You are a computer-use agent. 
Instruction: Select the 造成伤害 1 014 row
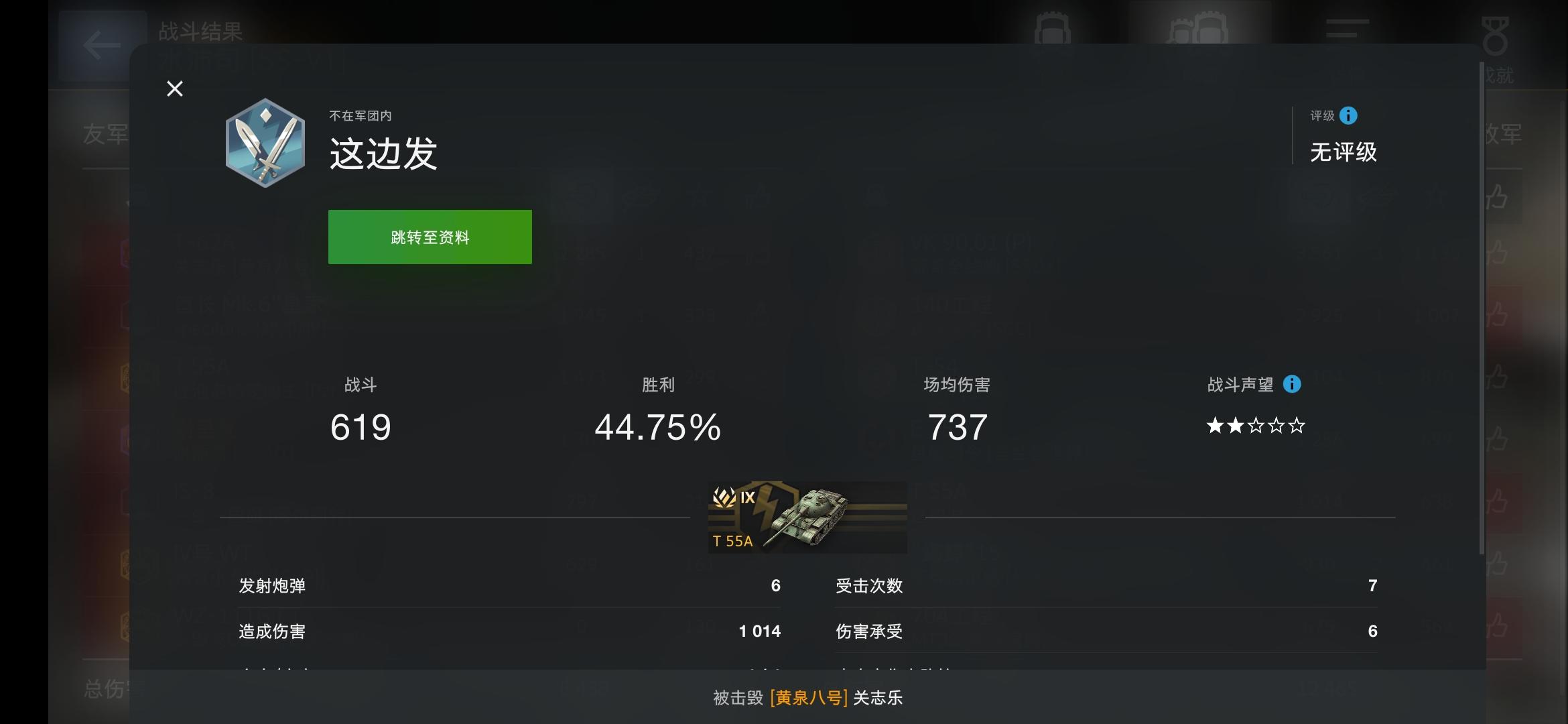pos(509,631)
